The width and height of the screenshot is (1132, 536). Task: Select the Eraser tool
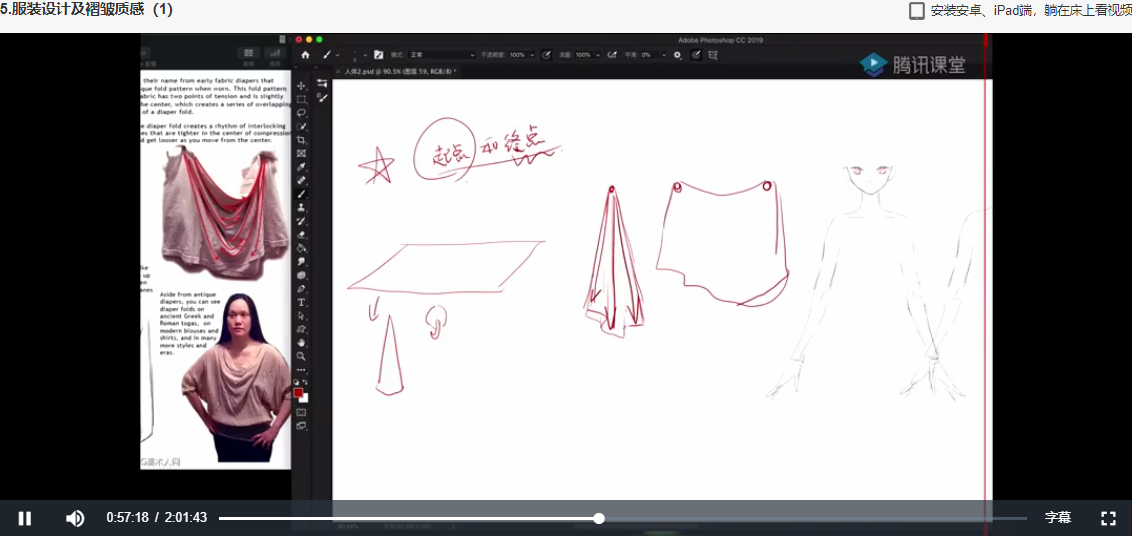[x=301, y=234]
